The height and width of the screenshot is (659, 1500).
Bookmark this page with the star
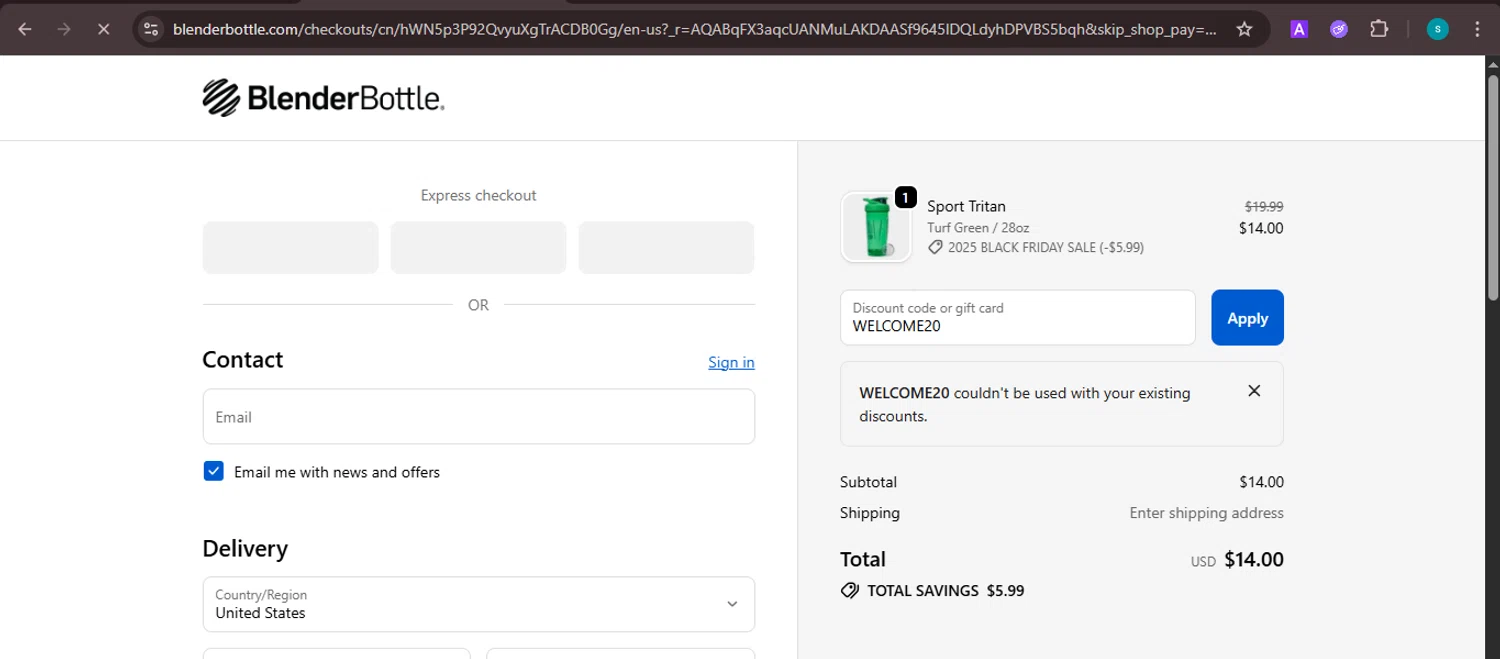point(1244,29)
